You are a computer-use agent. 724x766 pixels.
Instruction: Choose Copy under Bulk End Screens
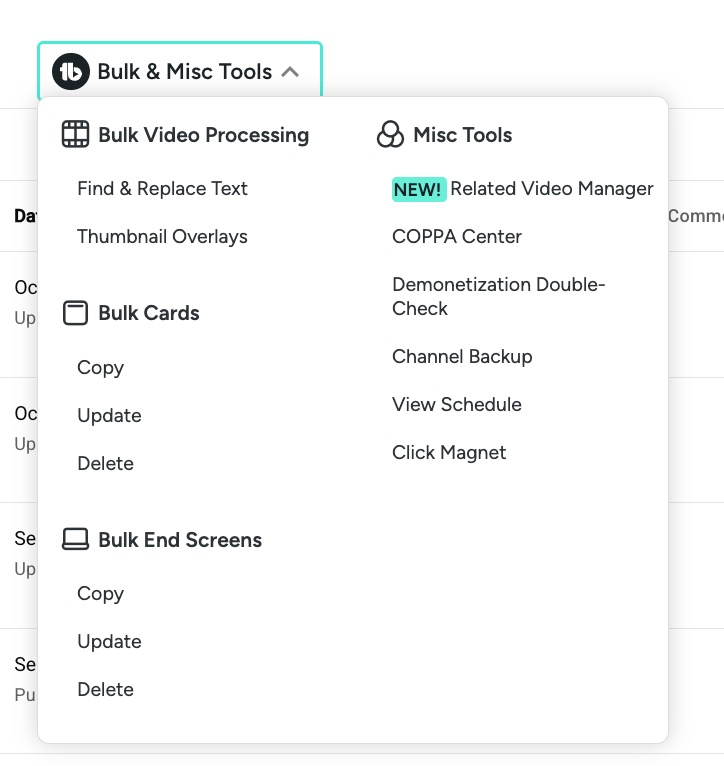tap(100, 594)
